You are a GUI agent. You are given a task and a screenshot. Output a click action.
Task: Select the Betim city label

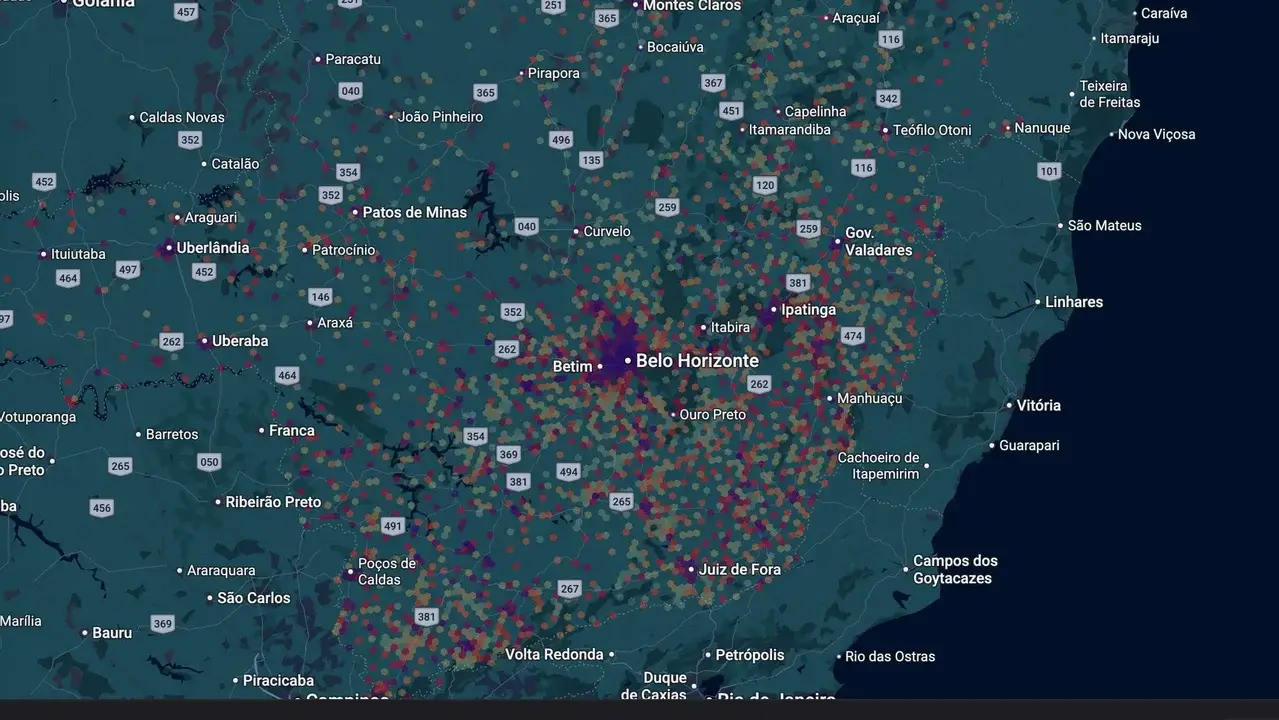572,367
